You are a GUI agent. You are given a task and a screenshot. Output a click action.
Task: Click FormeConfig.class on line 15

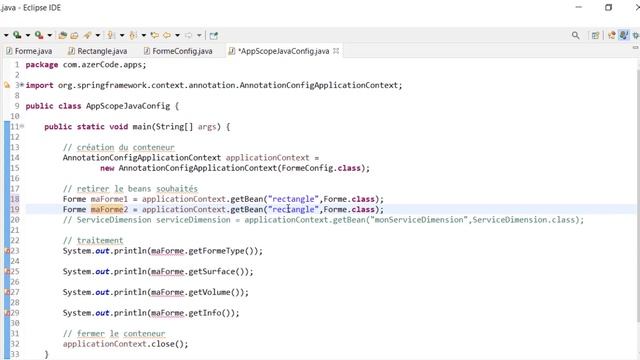click(321, 168)
